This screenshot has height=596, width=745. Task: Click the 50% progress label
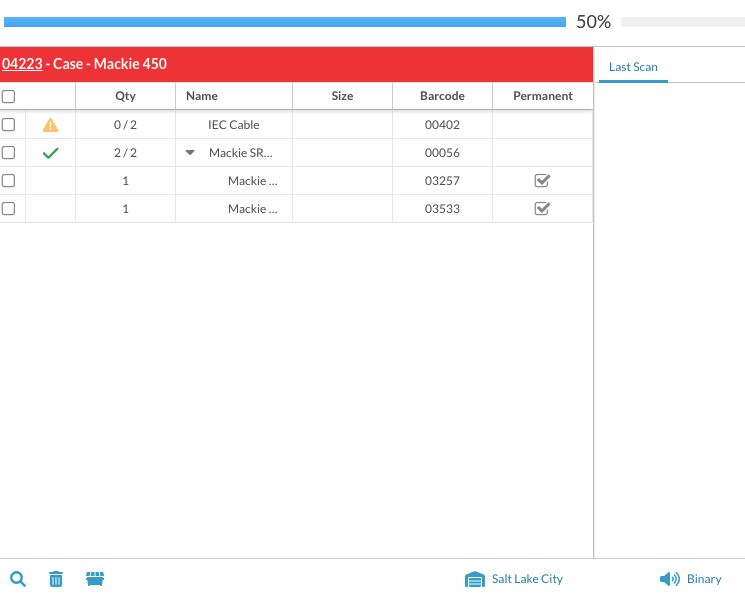[x=593, y=22]
